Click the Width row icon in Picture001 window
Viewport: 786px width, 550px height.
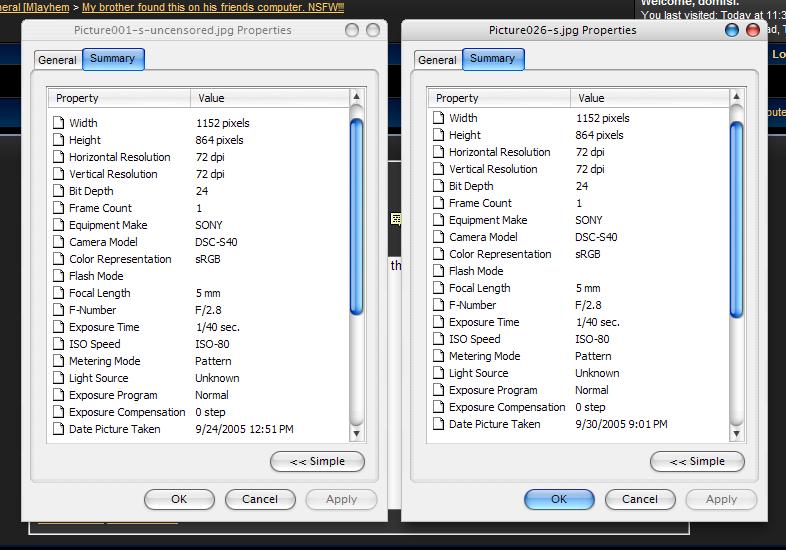59,123
